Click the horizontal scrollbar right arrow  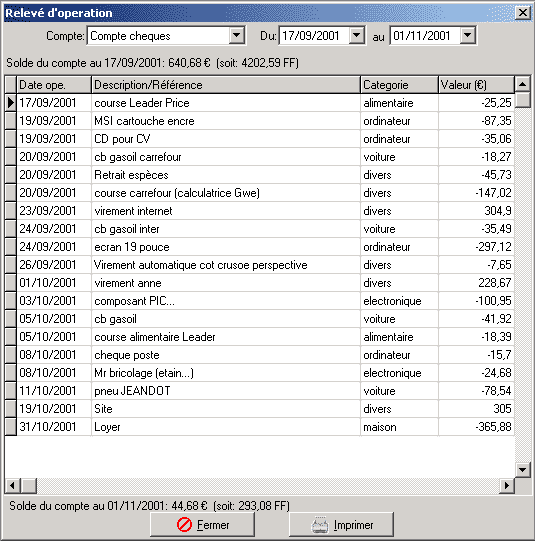click(x=507, y=486)
